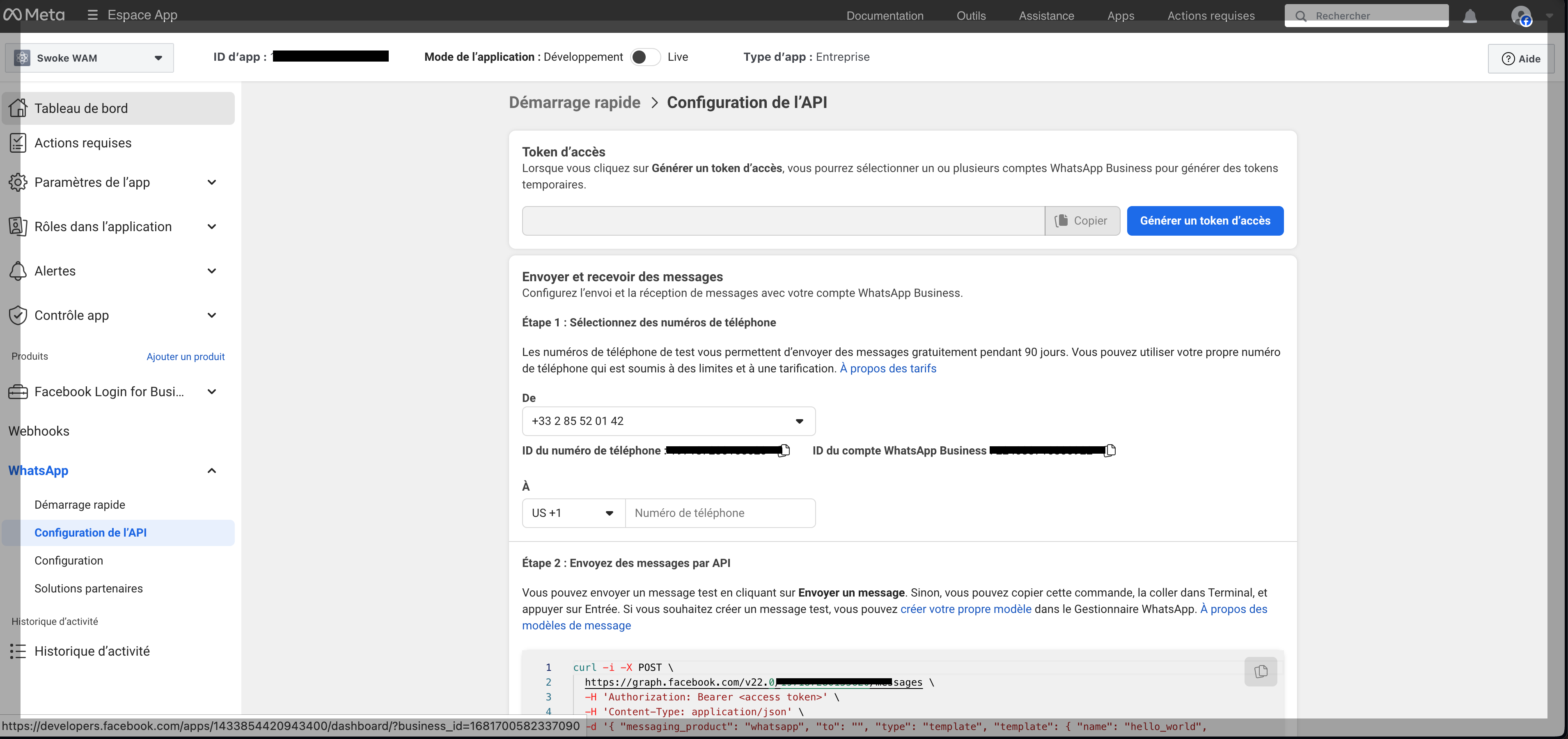Open À propos des tarifs link
The image size is (1568, 739).
point(888,368)
